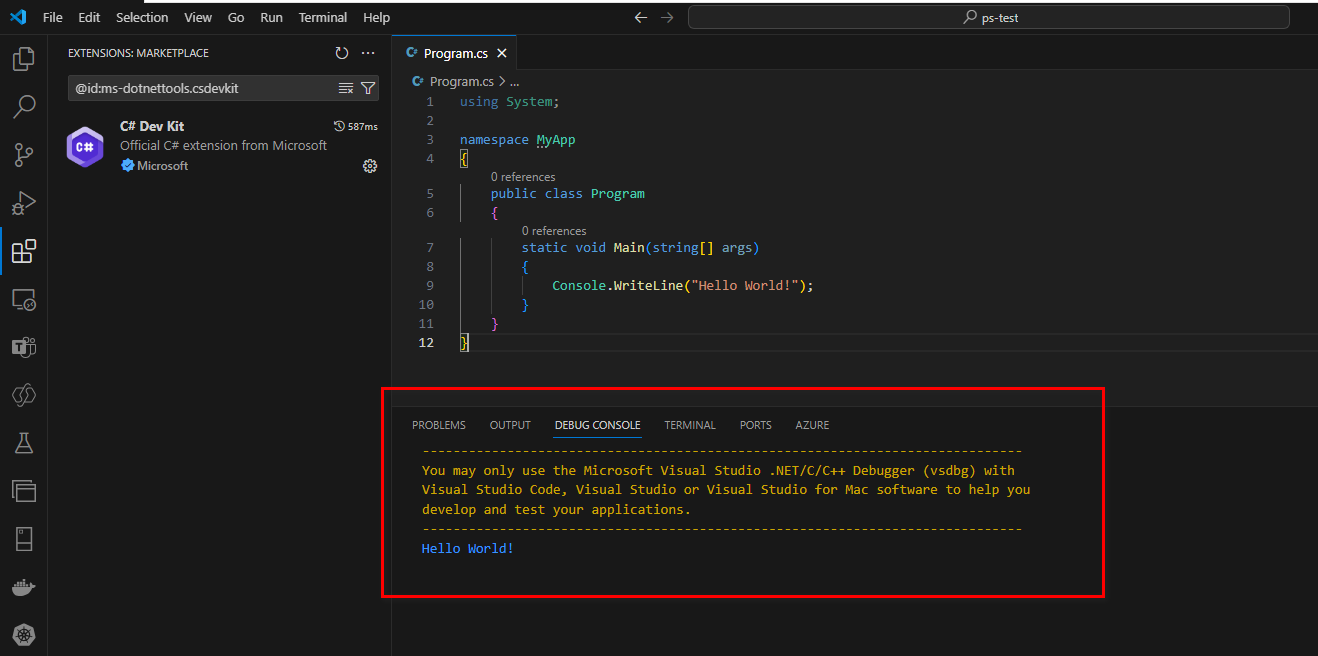The width and height of the screenshot is (1318, 656).
Task: Click the VS Code logo icon
Action: pos(17,17)
